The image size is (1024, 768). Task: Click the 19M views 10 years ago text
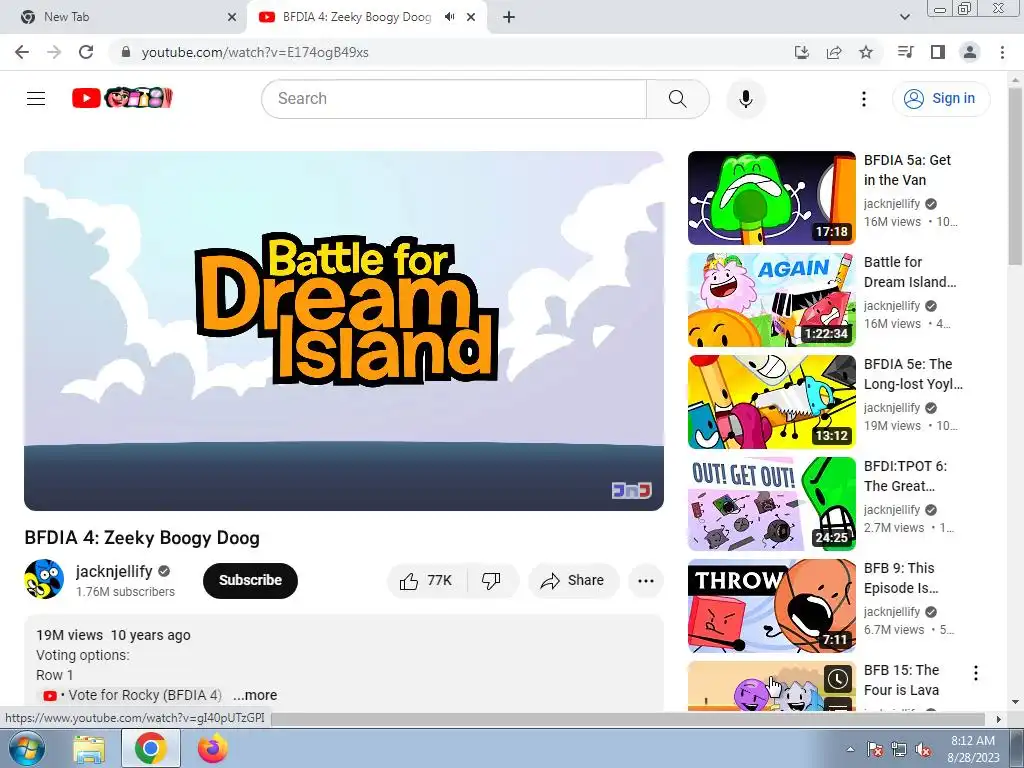[x=113, y=635]
